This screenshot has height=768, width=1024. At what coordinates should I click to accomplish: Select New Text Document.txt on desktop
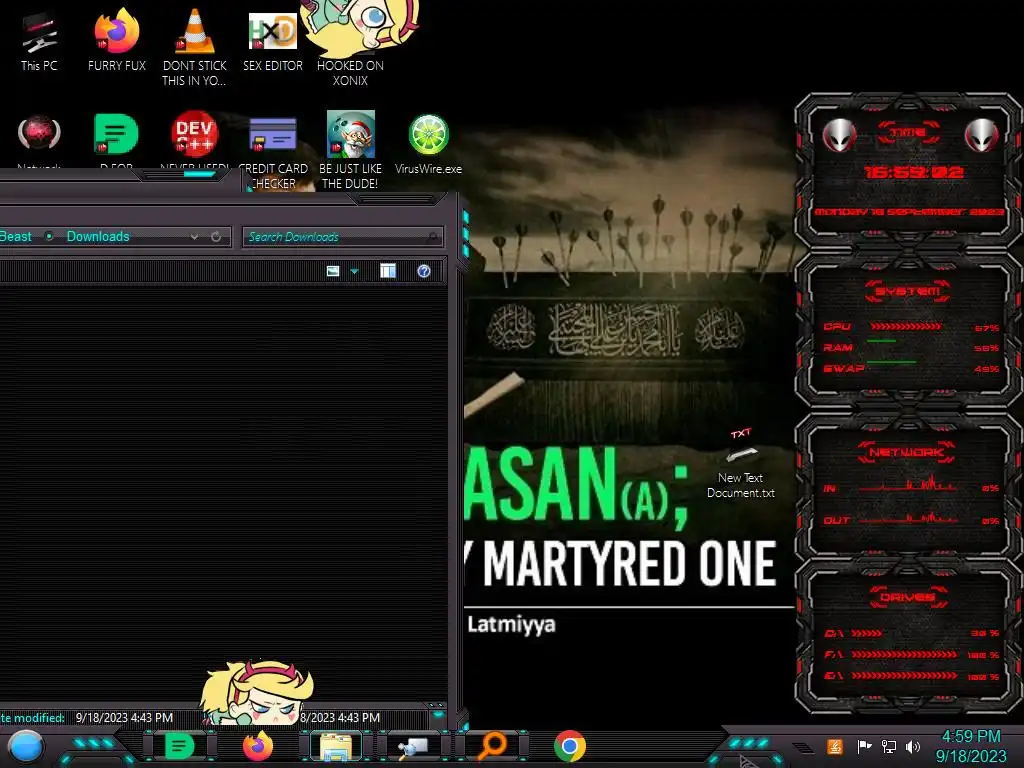(741, 464)
